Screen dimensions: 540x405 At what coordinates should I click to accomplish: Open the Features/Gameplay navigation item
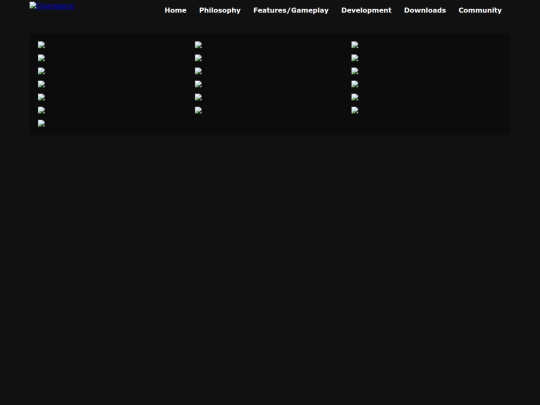[x=291, y=10]
